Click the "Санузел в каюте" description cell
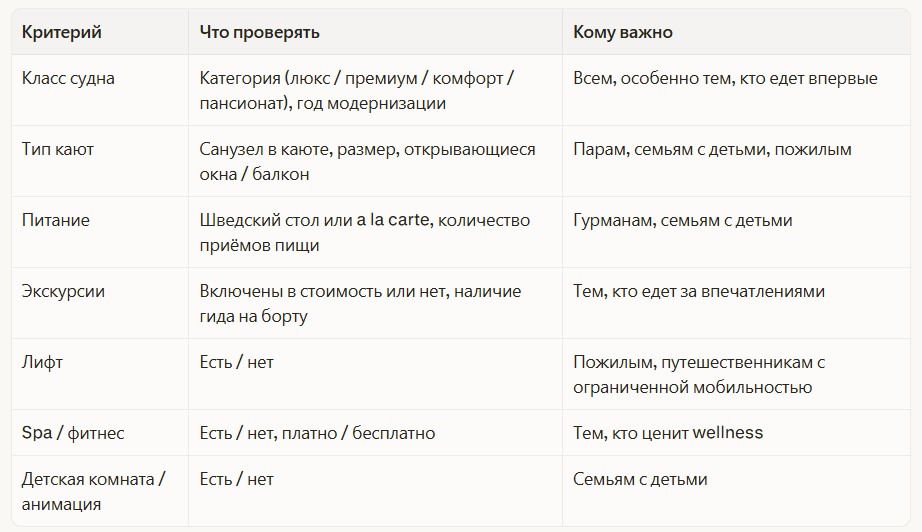This screenshot has height=532, width=922. pyautogui.click(x=367, y=161)
